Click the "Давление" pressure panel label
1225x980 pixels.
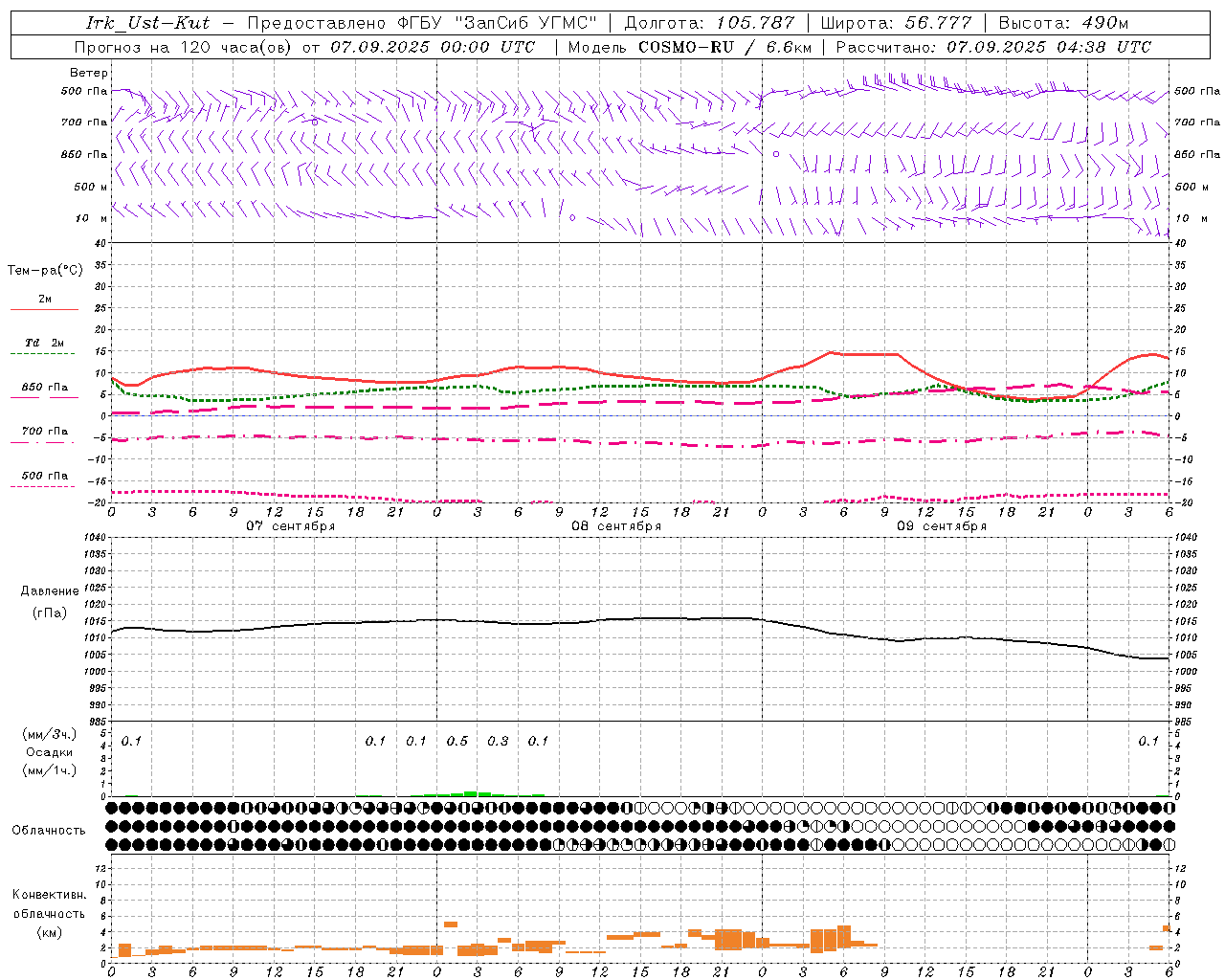coord(50,591)
